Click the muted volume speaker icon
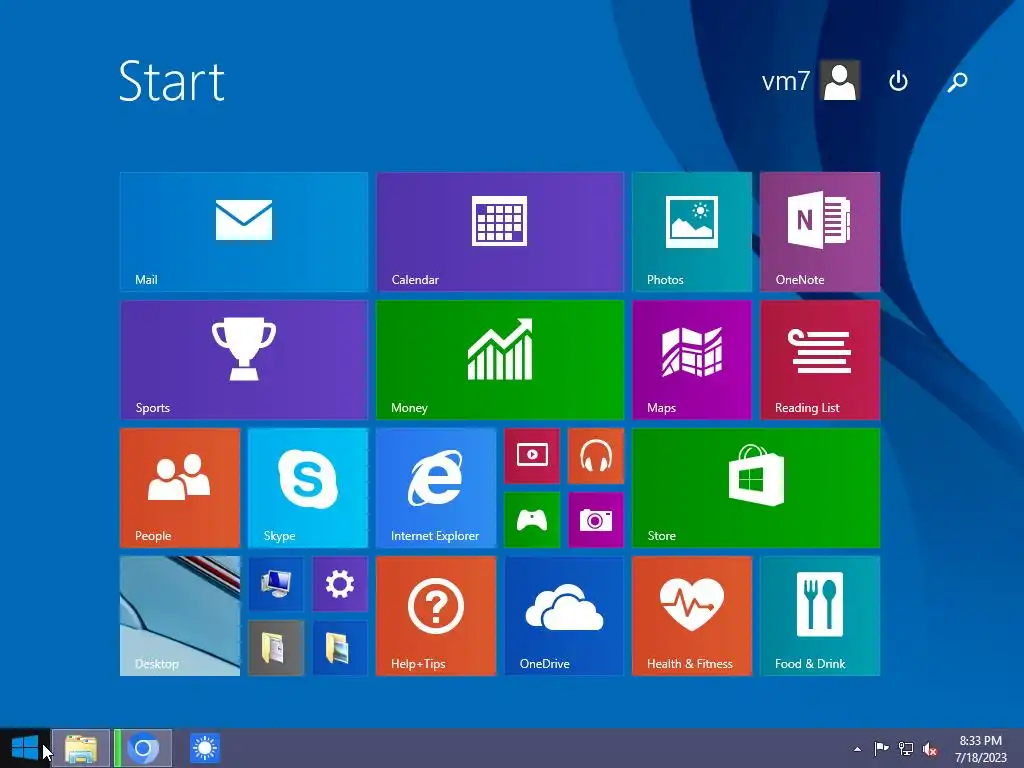Image resolution: width=1024 pixels, height=768 pixels. [930, 749]
